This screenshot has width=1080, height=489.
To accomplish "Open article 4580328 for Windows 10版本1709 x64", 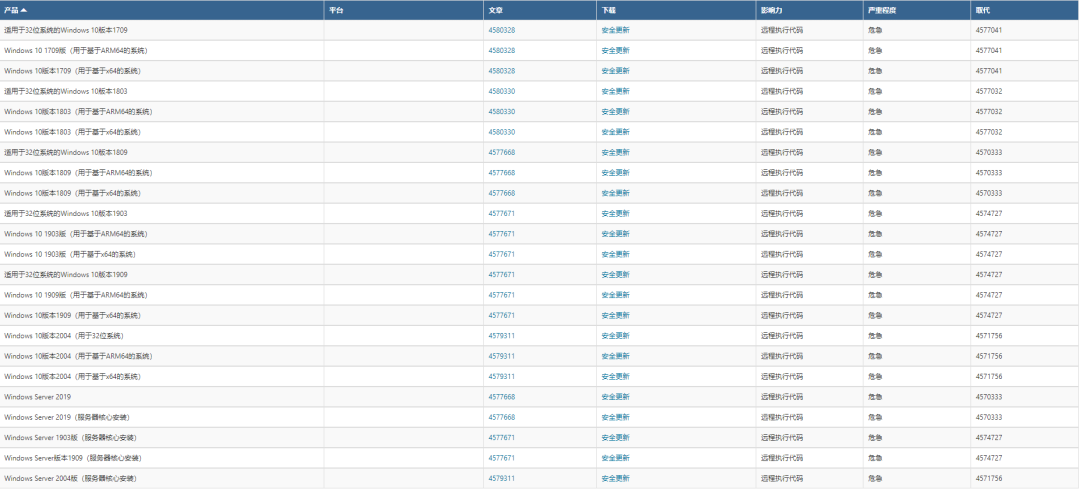I will (501, 71).
